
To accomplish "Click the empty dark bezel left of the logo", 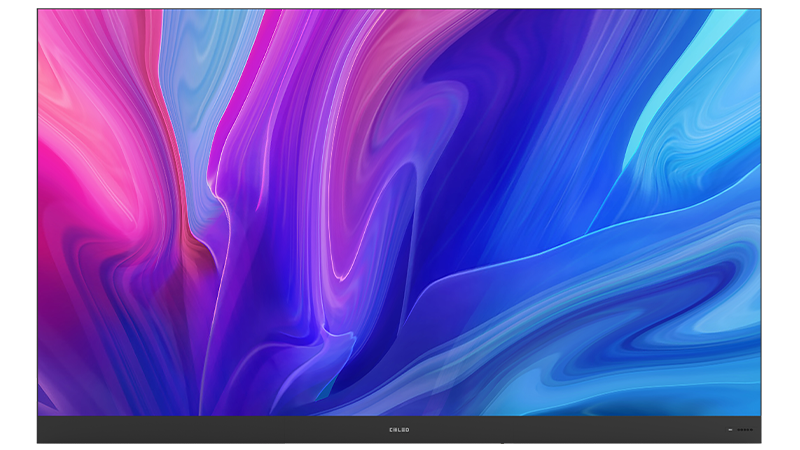I will tap(200, 430).
